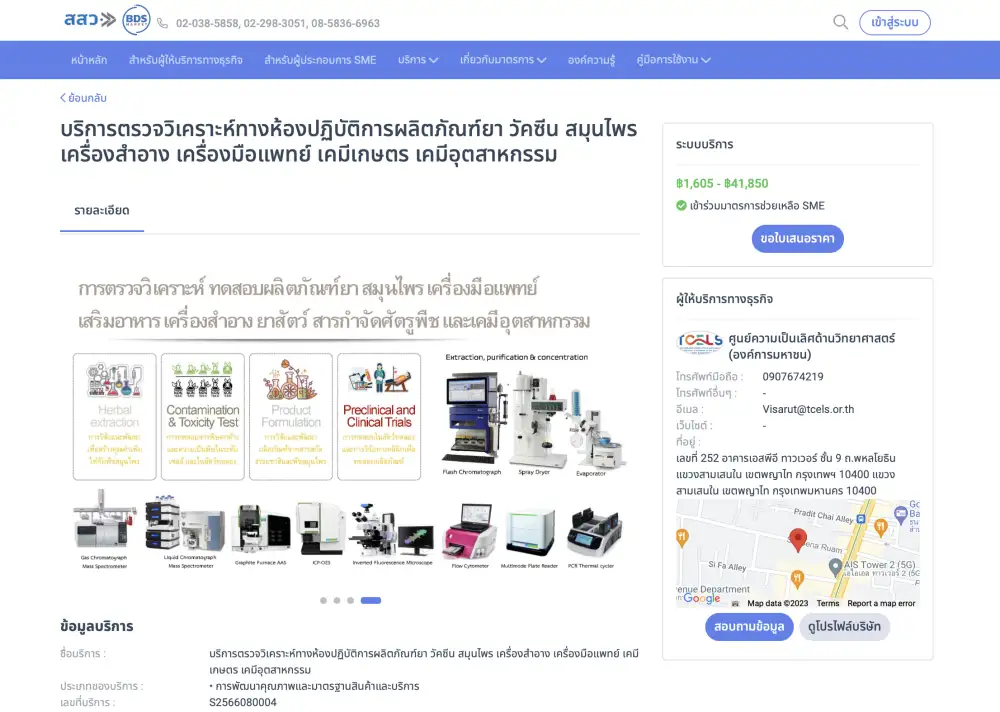Click the green SME verified check icon

tap(681, 205)
